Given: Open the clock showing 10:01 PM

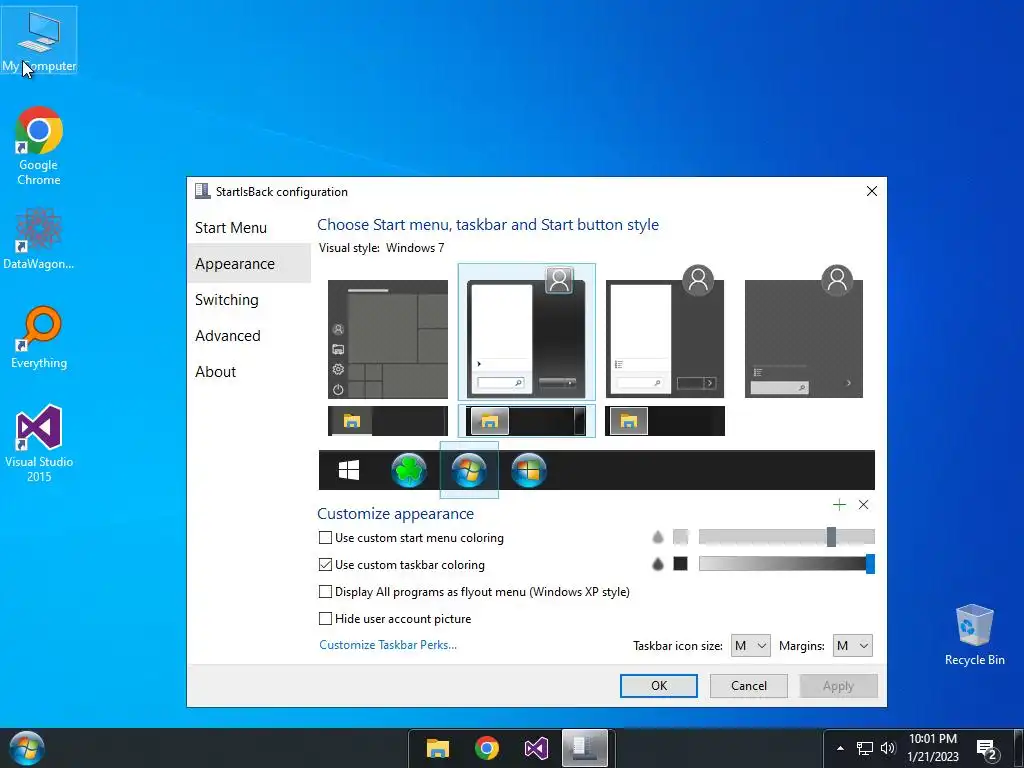Looking at the screenshot, I should click(x=933, y=748).
